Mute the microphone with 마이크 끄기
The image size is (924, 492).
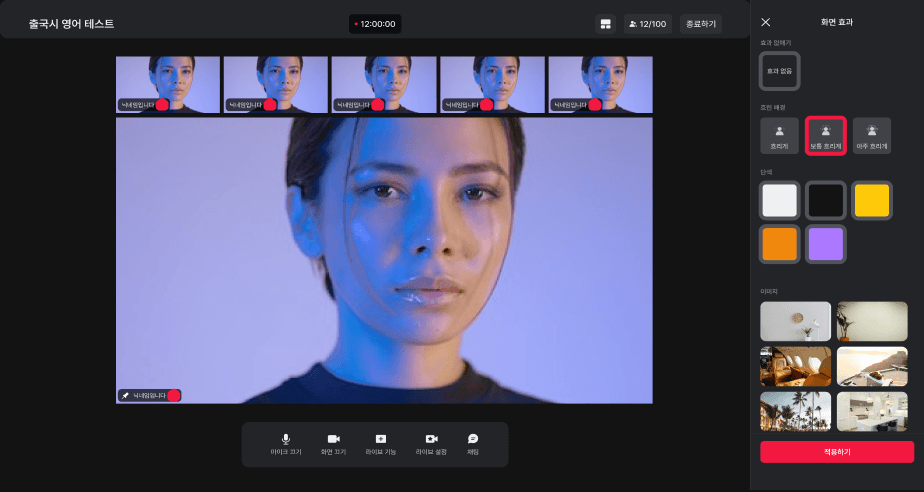[285, 444]
